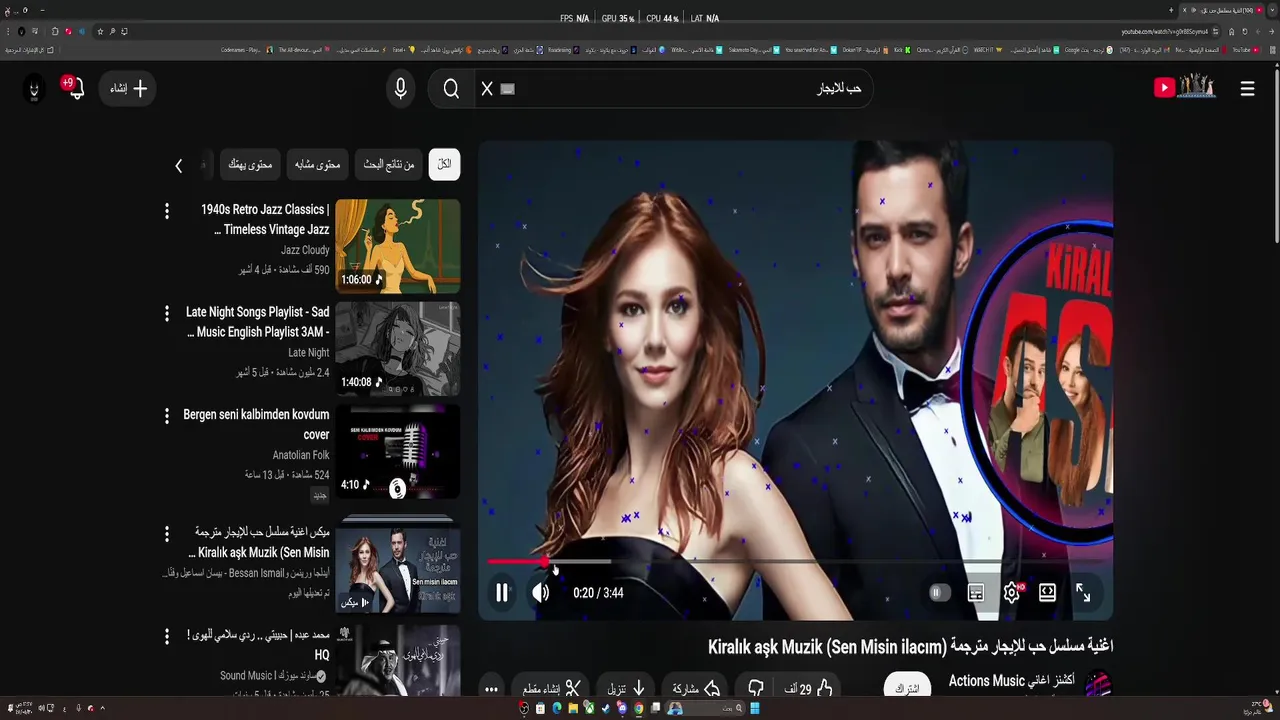Open options menu for Bergen seni kalbimden
The width and height of the screenshot is (1280, 720).
point(167,415)
